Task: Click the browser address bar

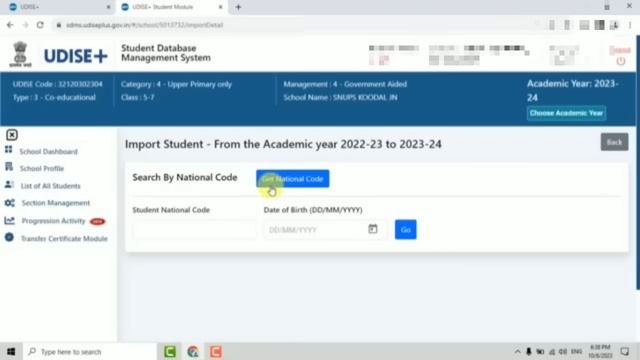Action: [x=294, y=25]
